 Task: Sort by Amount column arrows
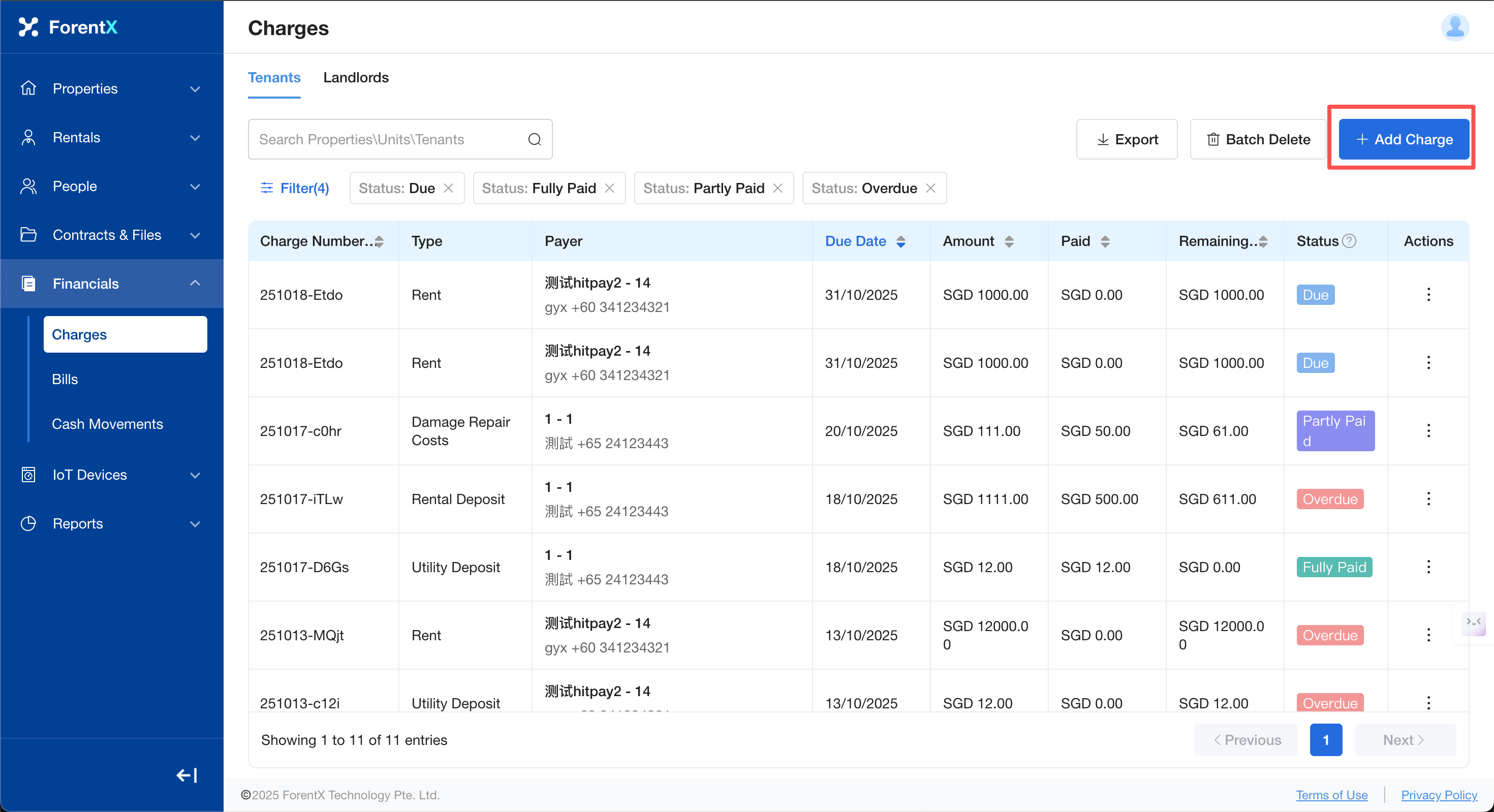point(1009,241)
